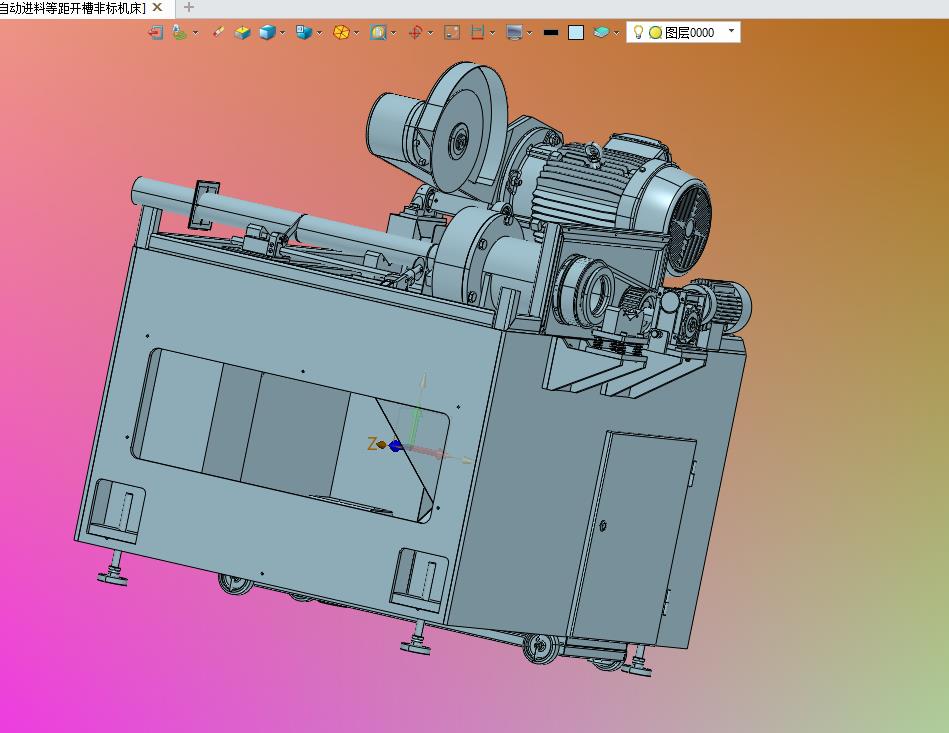Close the 自动进料等距开槽非标机床 tab
This screenshot has height=733, width=949.
click(x=157, y=7)
